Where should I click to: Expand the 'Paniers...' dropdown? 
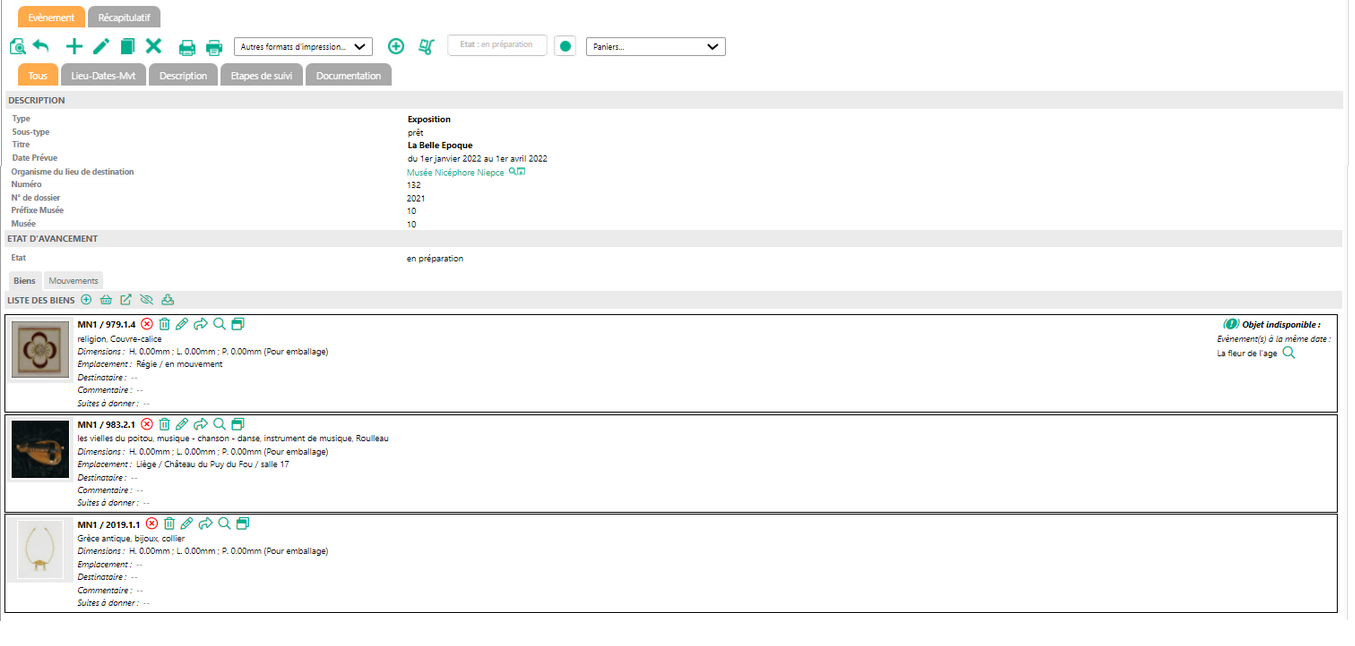pos(655,47)
